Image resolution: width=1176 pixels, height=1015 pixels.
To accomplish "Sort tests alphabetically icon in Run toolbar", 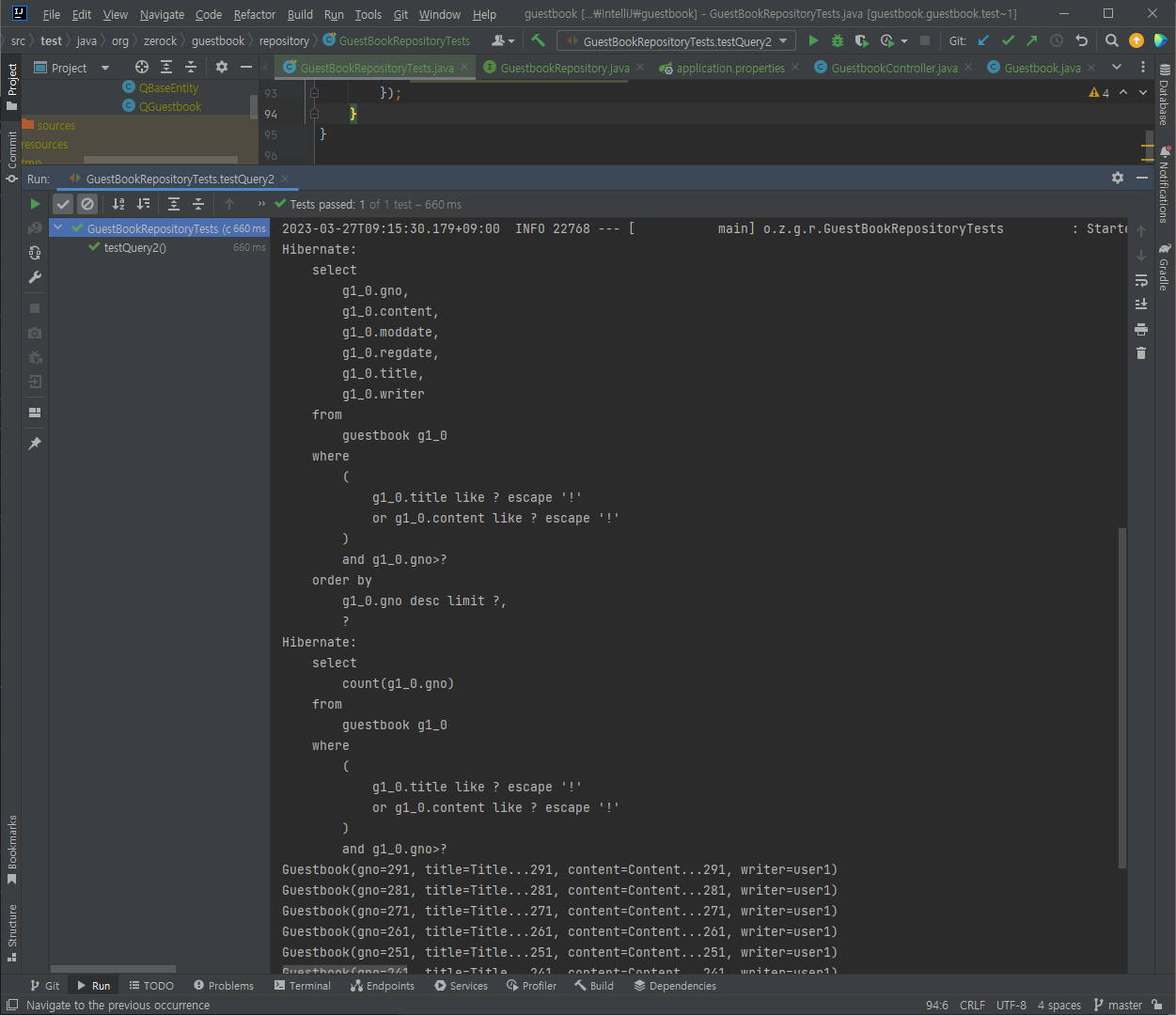I will [118, 204].
